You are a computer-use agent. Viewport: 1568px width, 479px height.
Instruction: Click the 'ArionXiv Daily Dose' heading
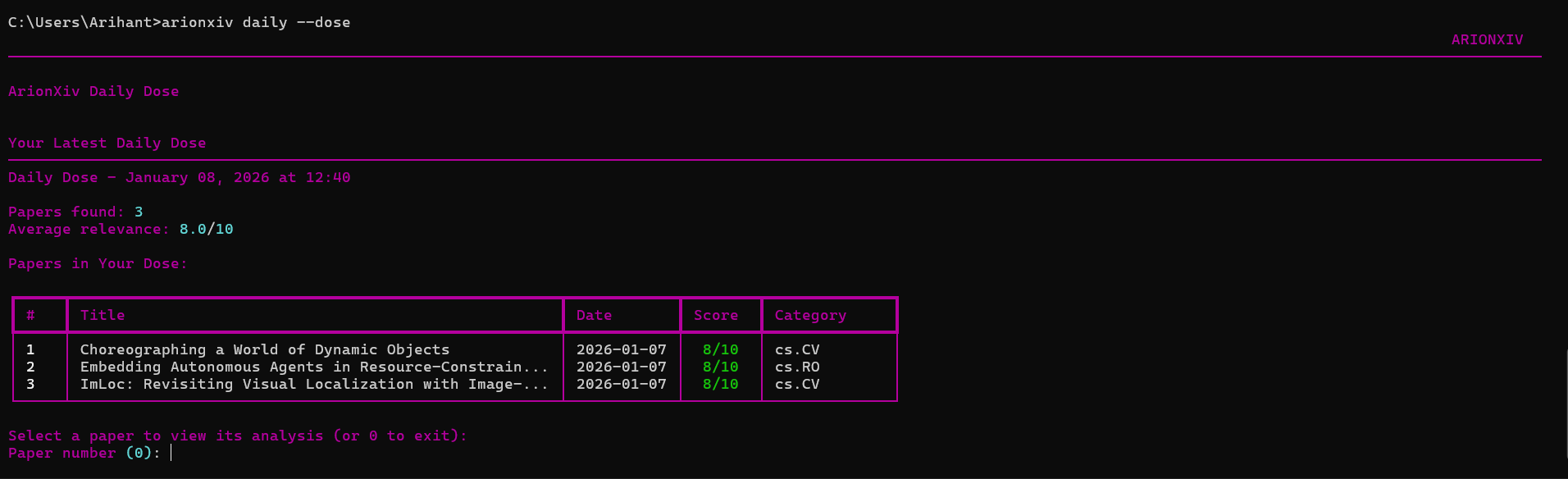pyautogui.click(x=93, y=91)
